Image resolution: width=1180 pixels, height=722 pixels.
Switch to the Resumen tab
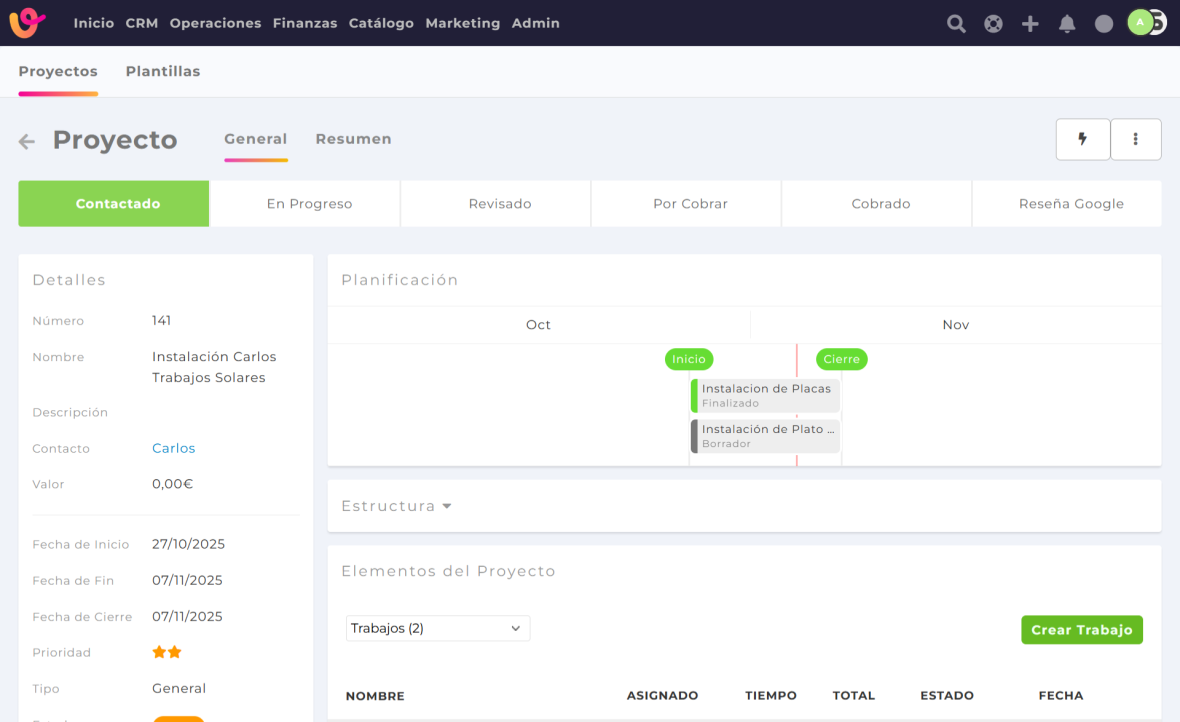point(353,139)
